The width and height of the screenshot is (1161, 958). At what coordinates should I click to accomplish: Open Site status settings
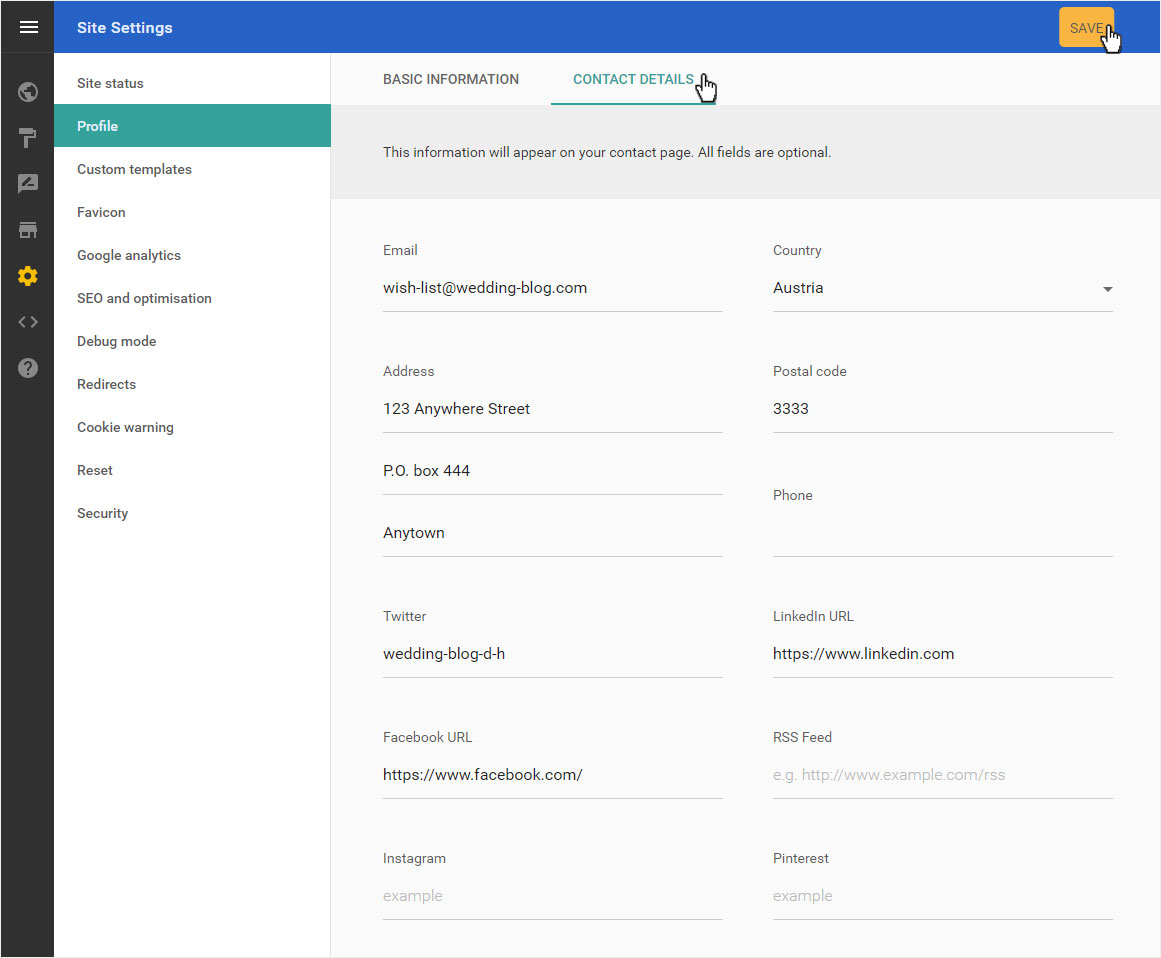(192, 83)
